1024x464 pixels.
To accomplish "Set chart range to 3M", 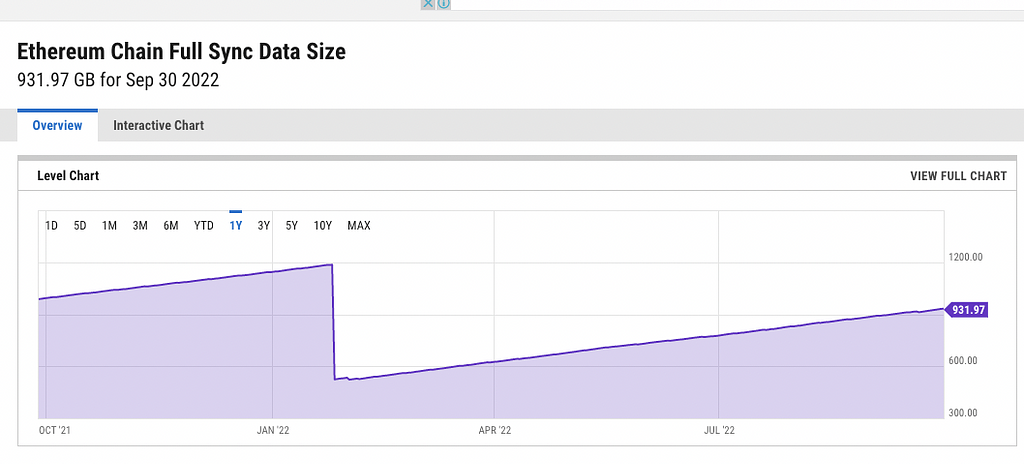I will pos(140,226).
